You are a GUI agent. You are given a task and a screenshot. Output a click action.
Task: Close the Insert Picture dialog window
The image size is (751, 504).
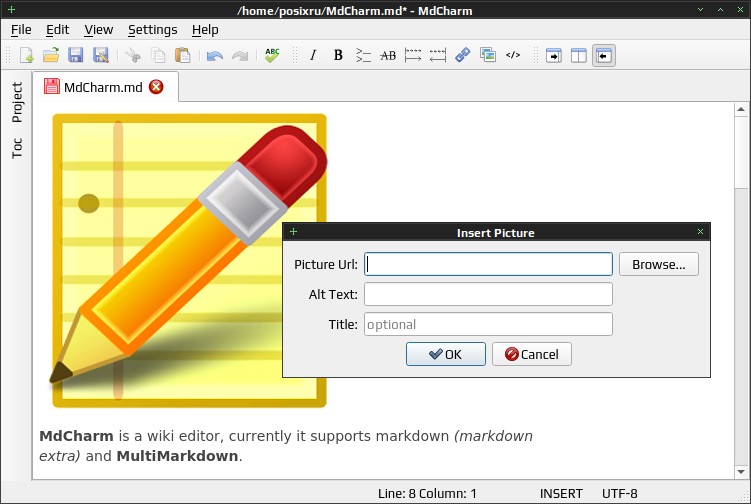tap(700, 232)
